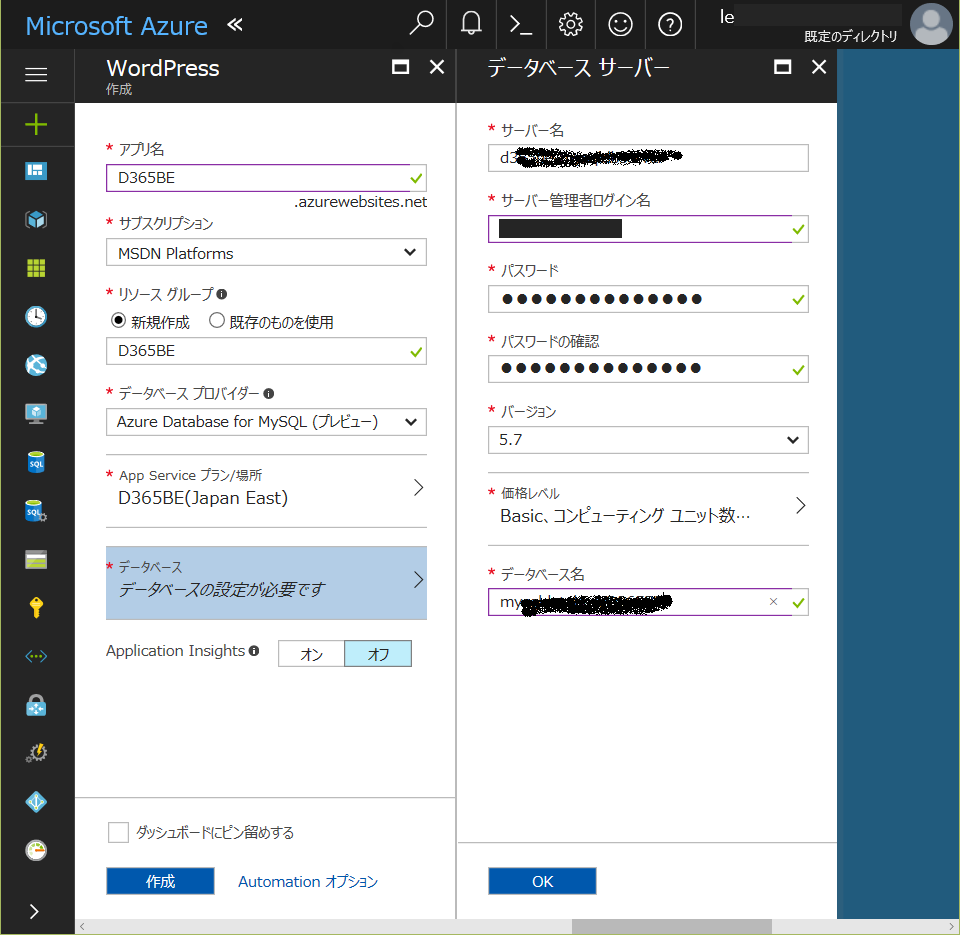Close the WordPress blade
Image resolution: width=960 pixels, height=935 pixels.
tap(437, 67)
